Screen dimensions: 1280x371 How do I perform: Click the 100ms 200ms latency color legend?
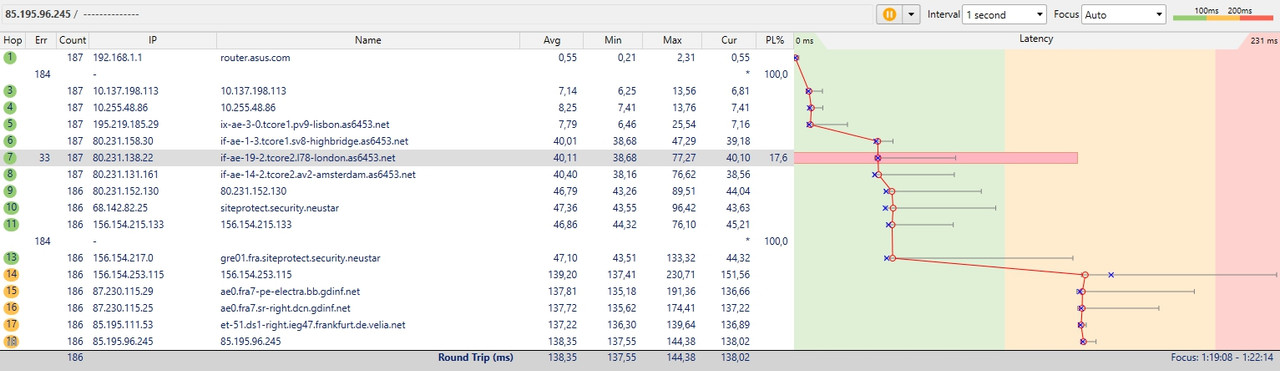tap(1223, 14)
